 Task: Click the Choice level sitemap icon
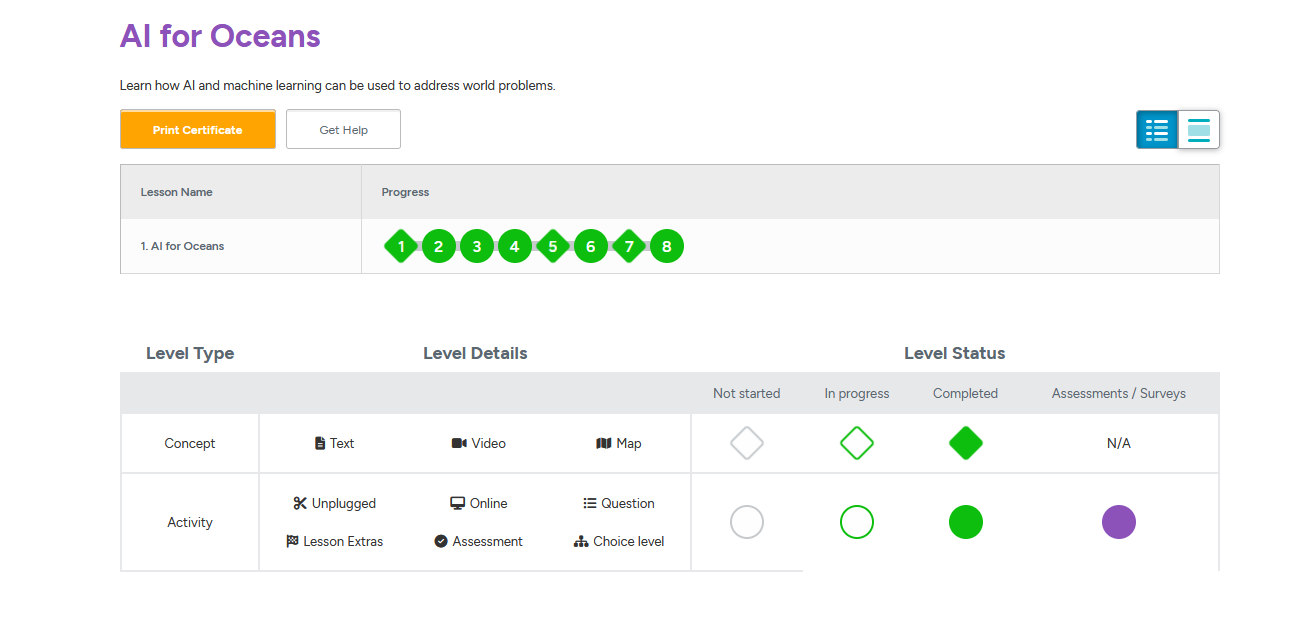(x=581, y=541)
